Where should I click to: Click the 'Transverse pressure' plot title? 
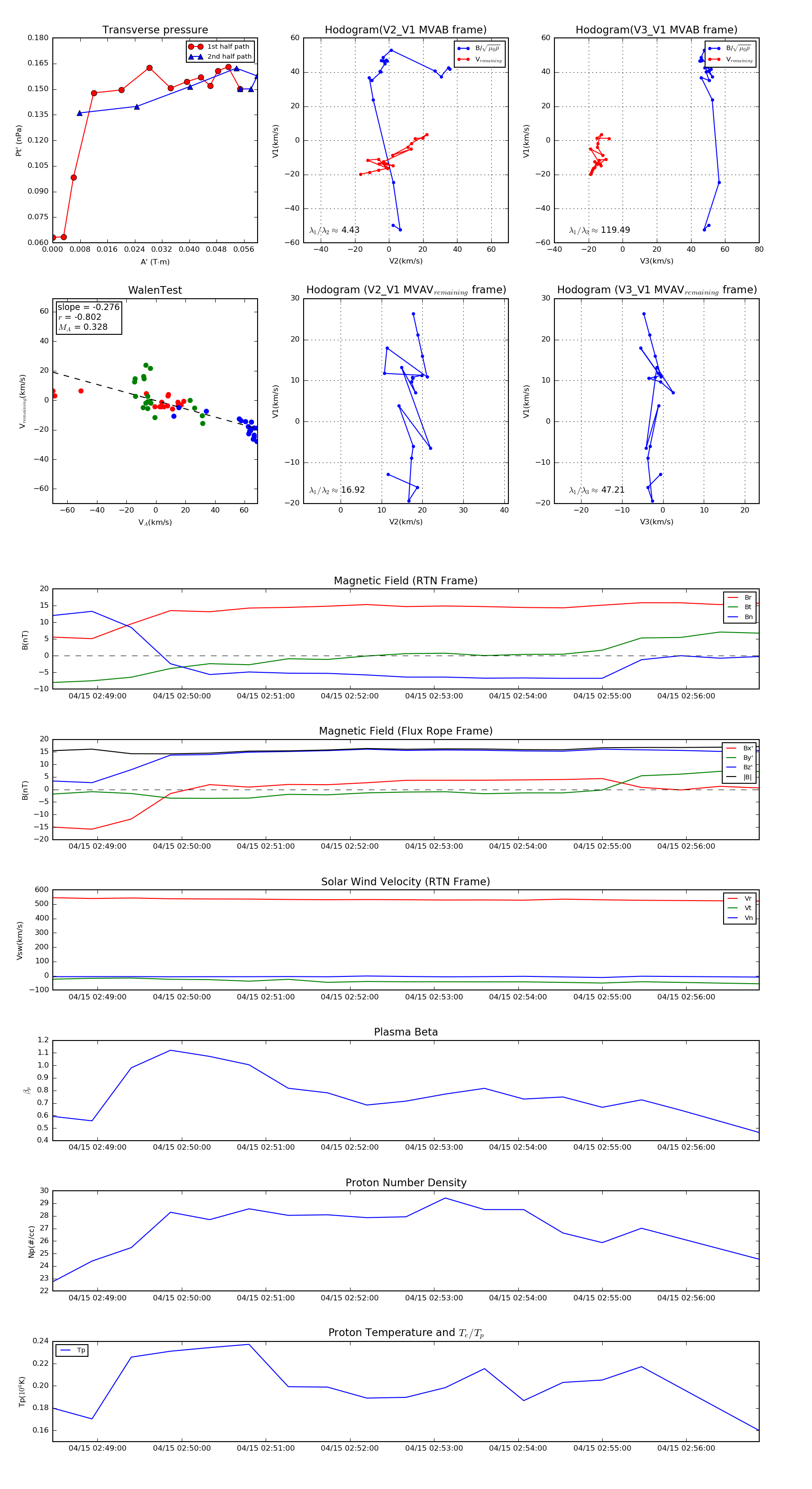pos(155,30)
